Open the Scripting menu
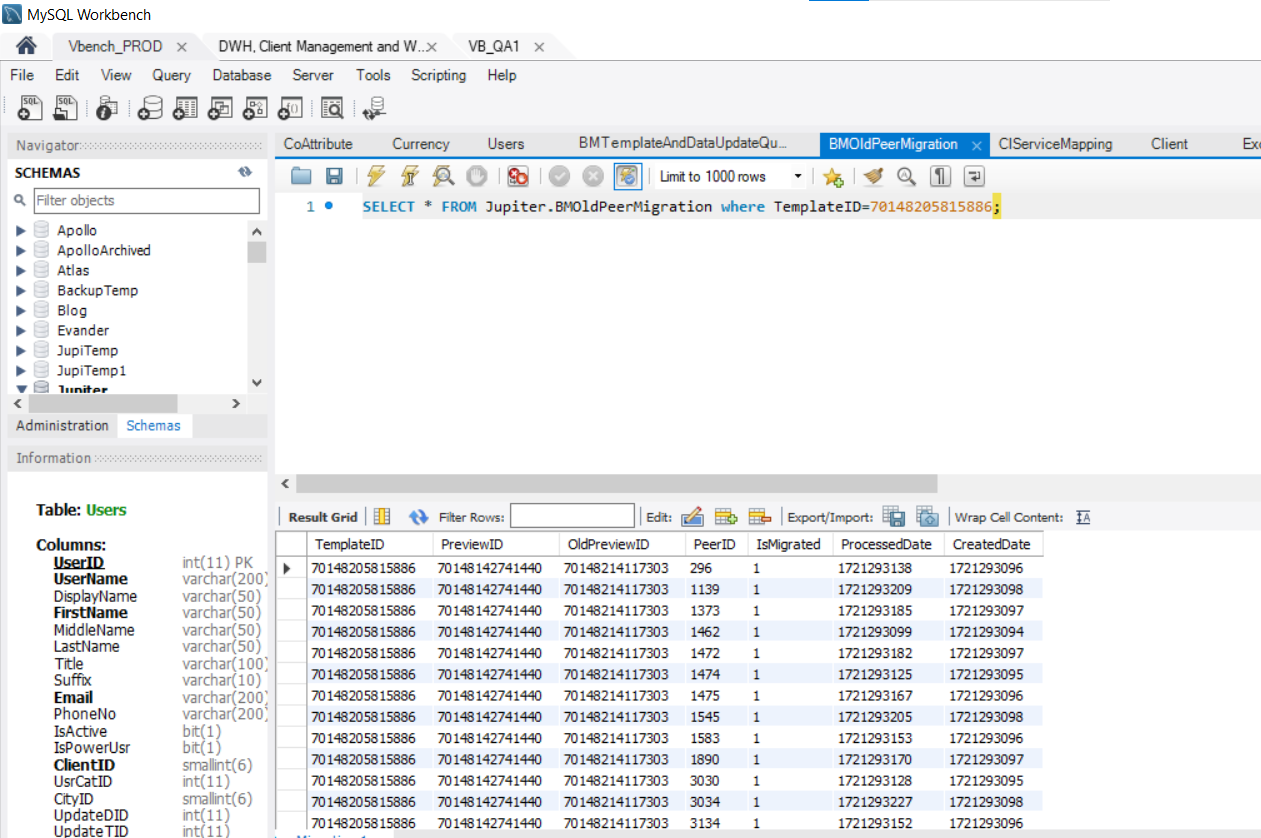This screenshot has width=1261, height=838. [x=438, y=75]
